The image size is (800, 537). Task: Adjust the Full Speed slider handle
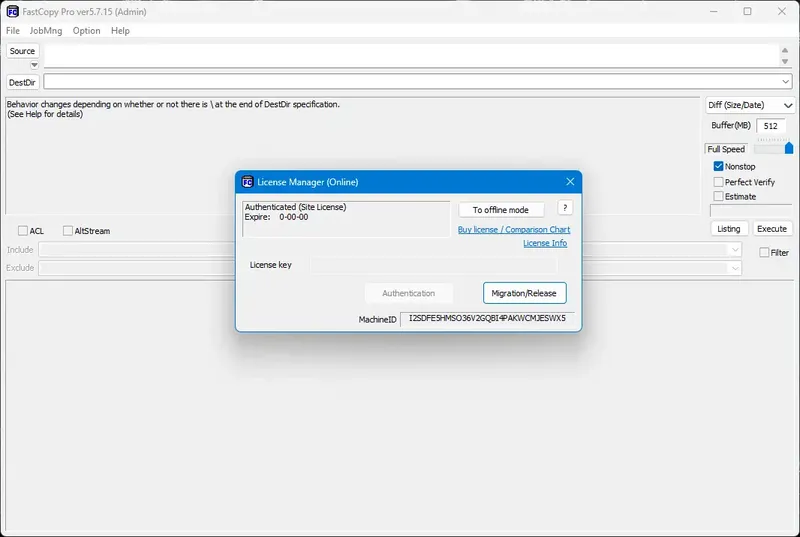[789, 148]
